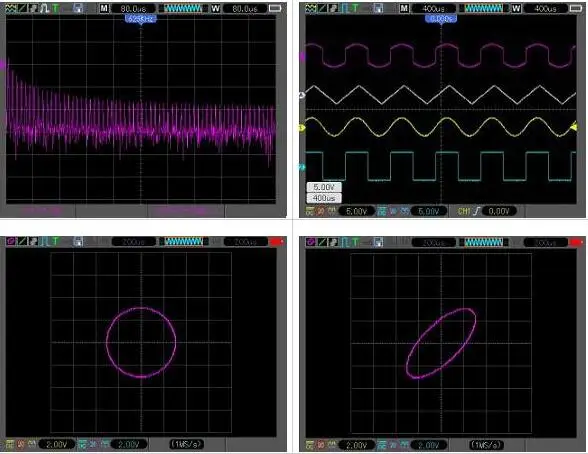Click the waveform memory bar in the 80.0us FFT panel

coord(183,8)
